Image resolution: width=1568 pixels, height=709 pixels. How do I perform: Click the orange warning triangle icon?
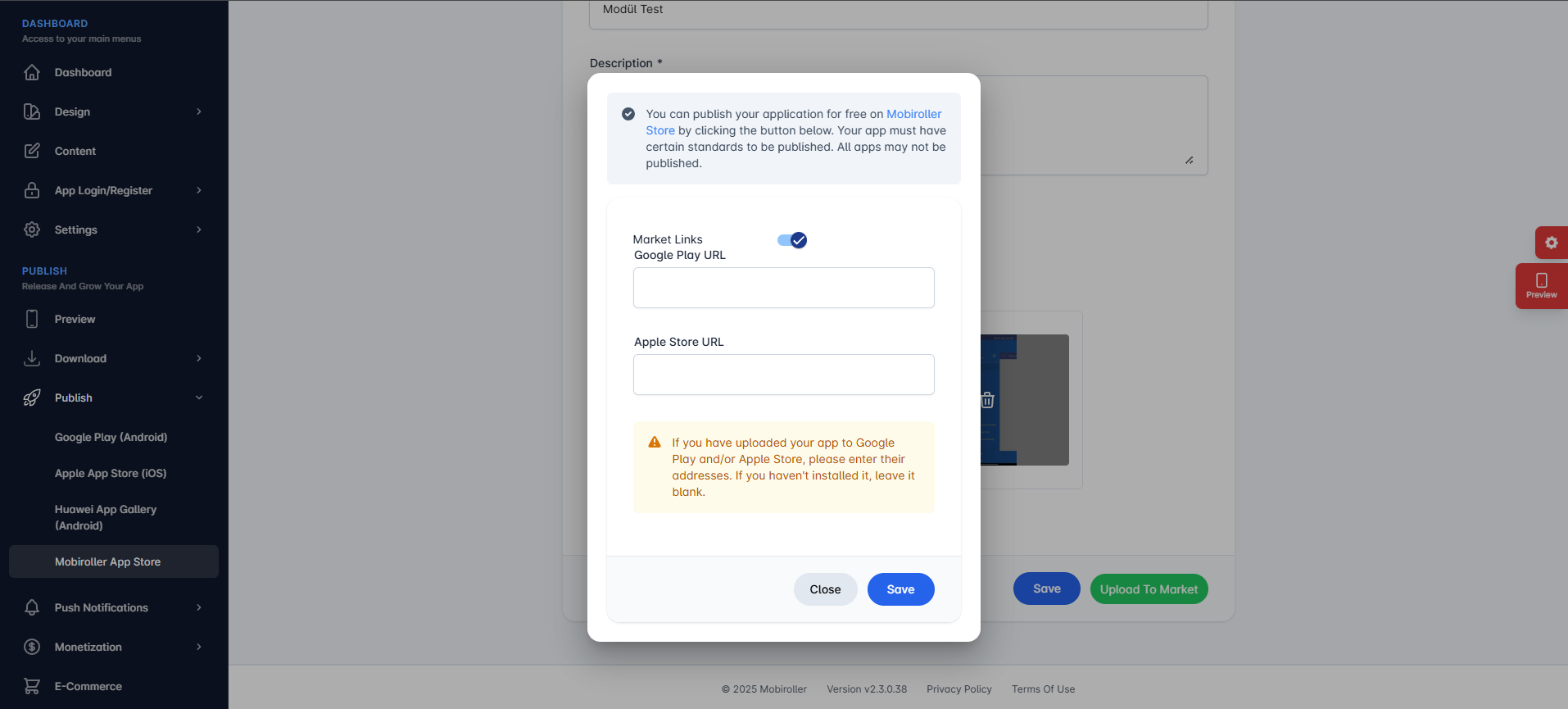[655, 443]
